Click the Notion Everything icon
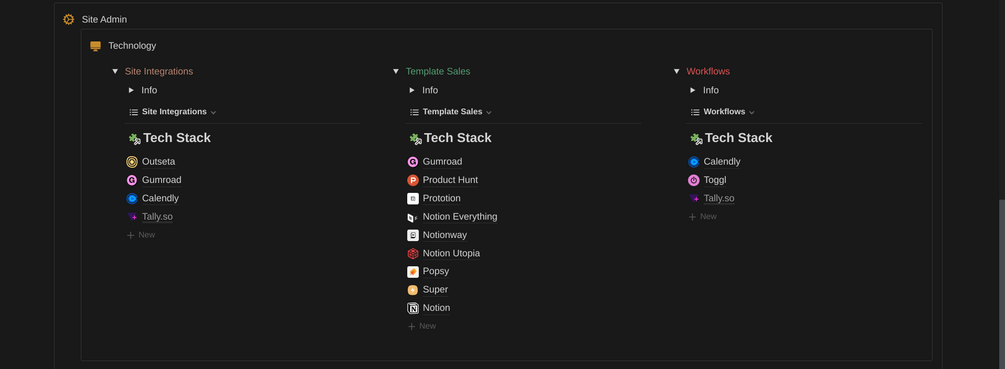 coord(413,217)
